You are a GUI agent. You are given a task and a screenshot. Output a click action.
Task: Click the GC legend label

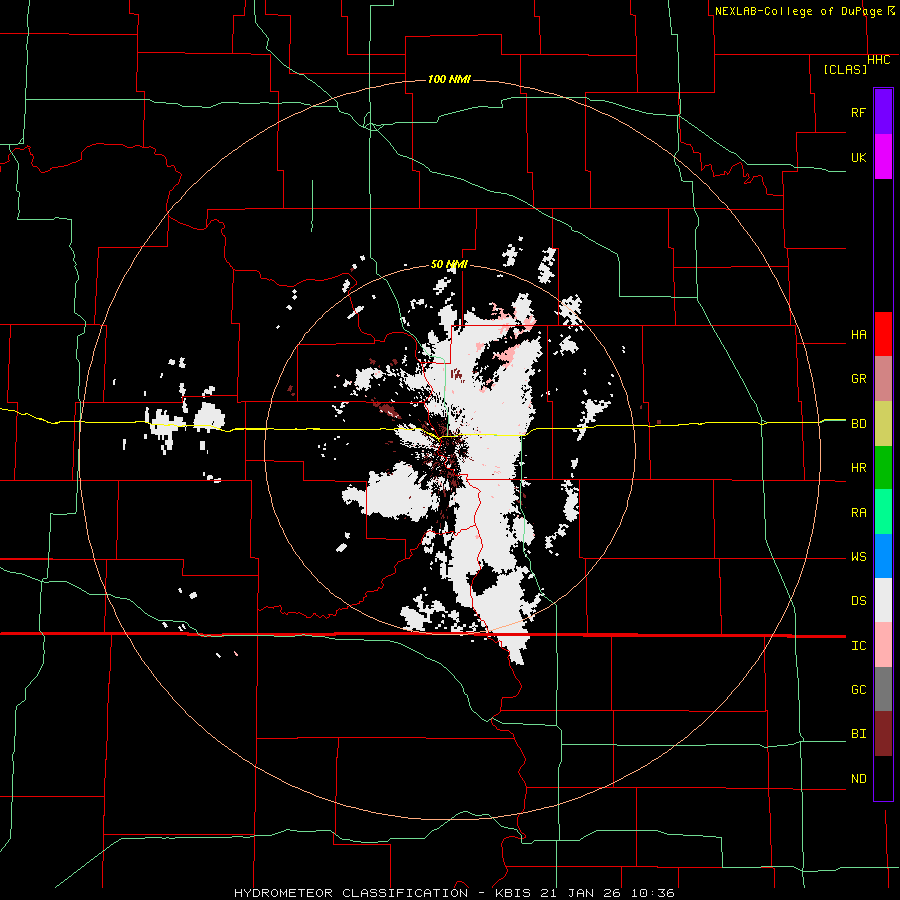[x=858, y=690]
